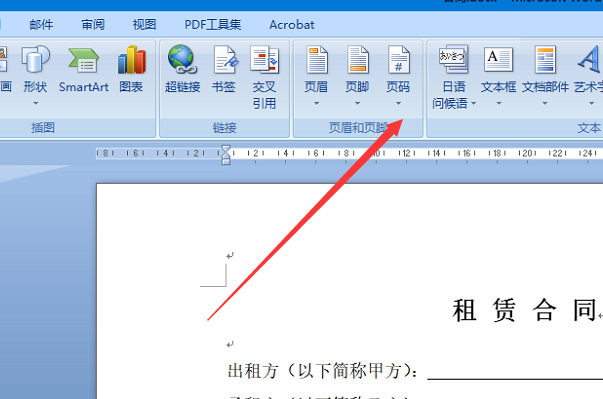The image size is (603, 399).
Task: Expand the 页眉 dropdown arrow
Action: click(316, 103)
